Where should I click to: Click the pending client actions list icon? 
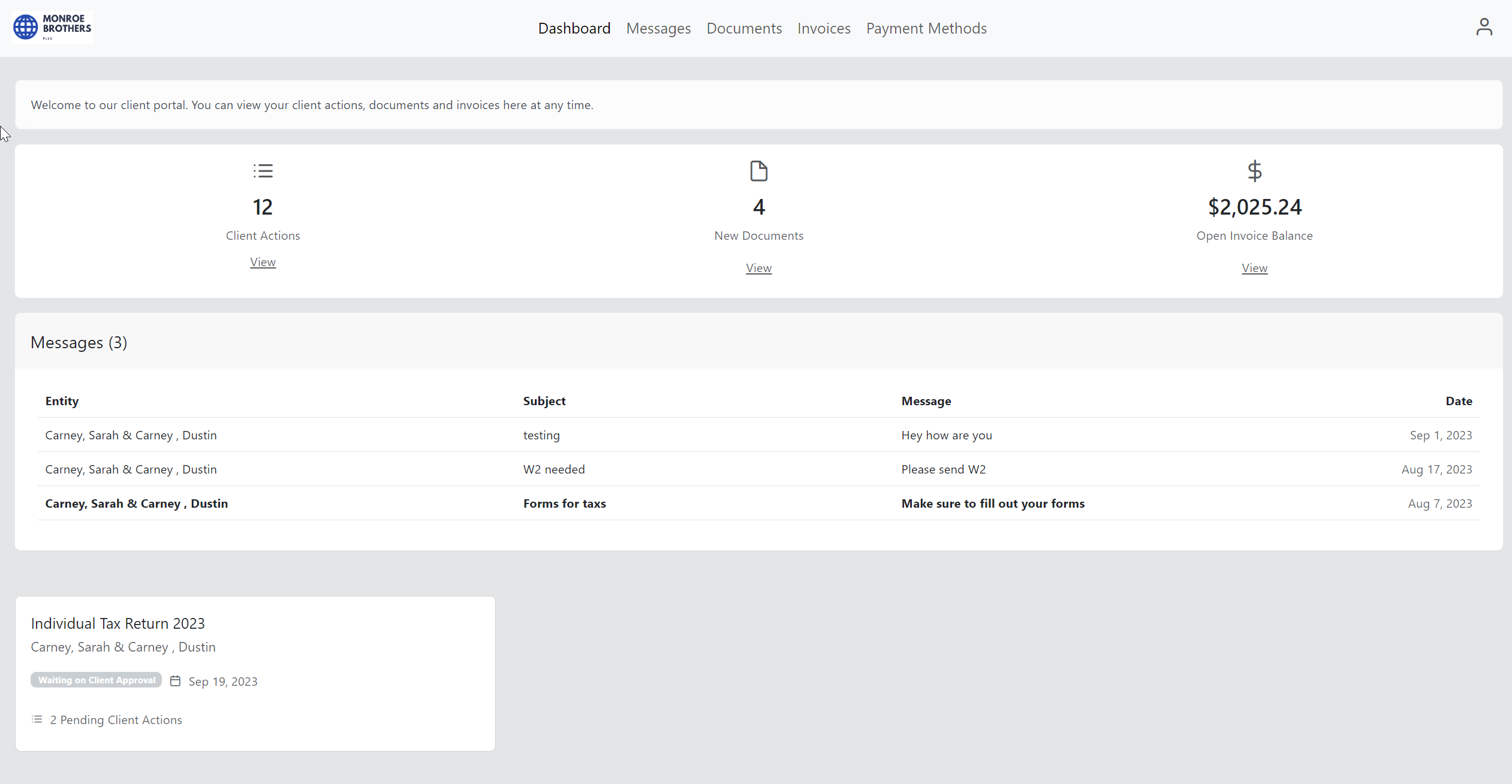(37, 719)
